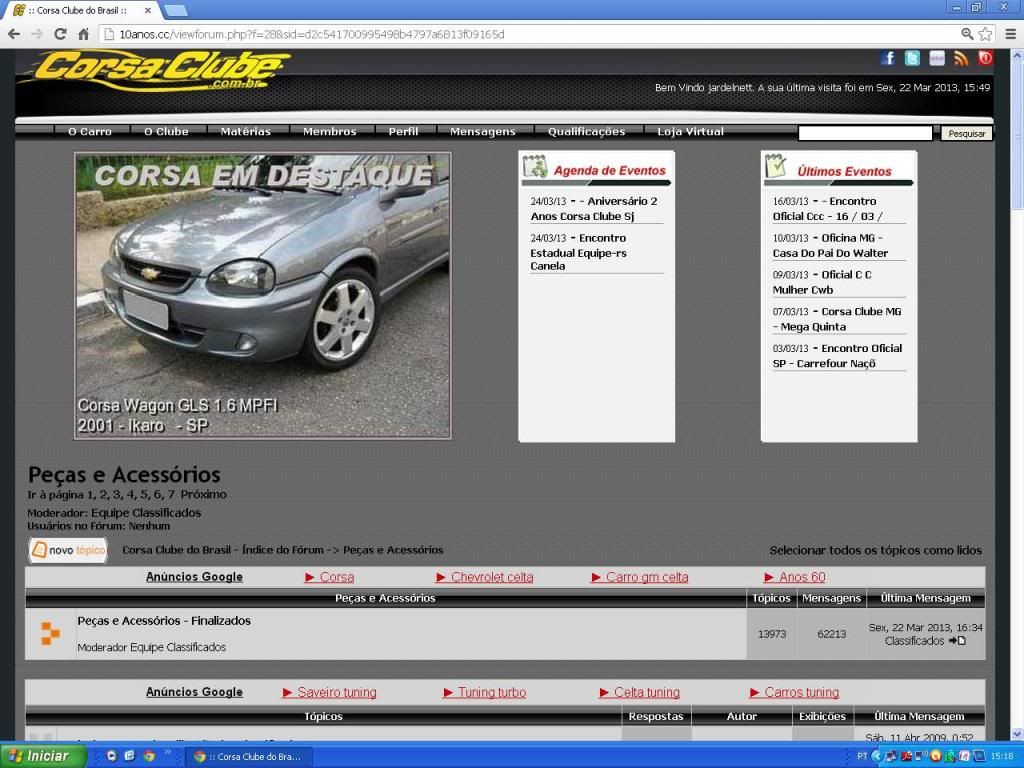Image resolution: width=1024 pixels, height=768 pixels.
Task: View latest post icon next to Classificados
Action: point(958,641)
